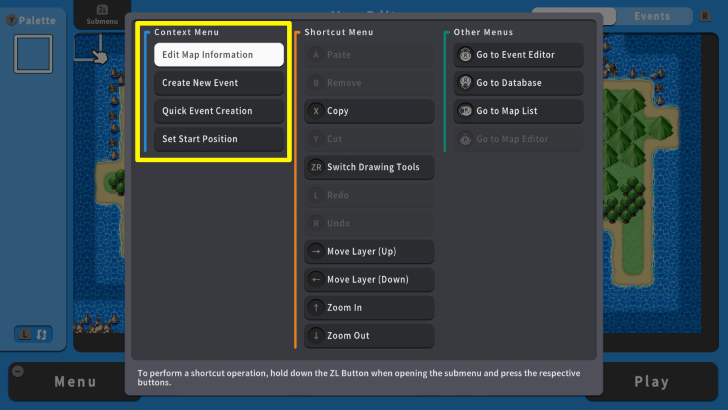The width and height of the screenshot is (728, 410).
Task: Click the stick icon beside Go to Map Editor
Action: point(465,139)
